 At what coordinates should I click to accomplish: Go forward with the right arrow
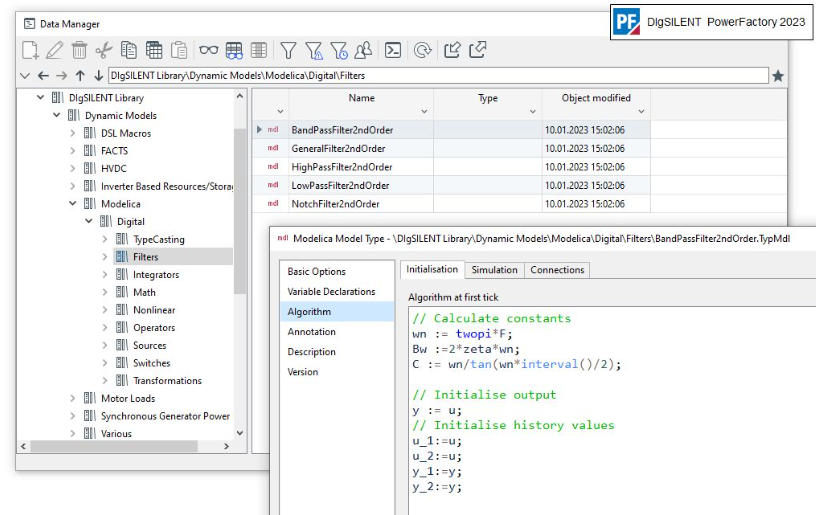(61, 76)
